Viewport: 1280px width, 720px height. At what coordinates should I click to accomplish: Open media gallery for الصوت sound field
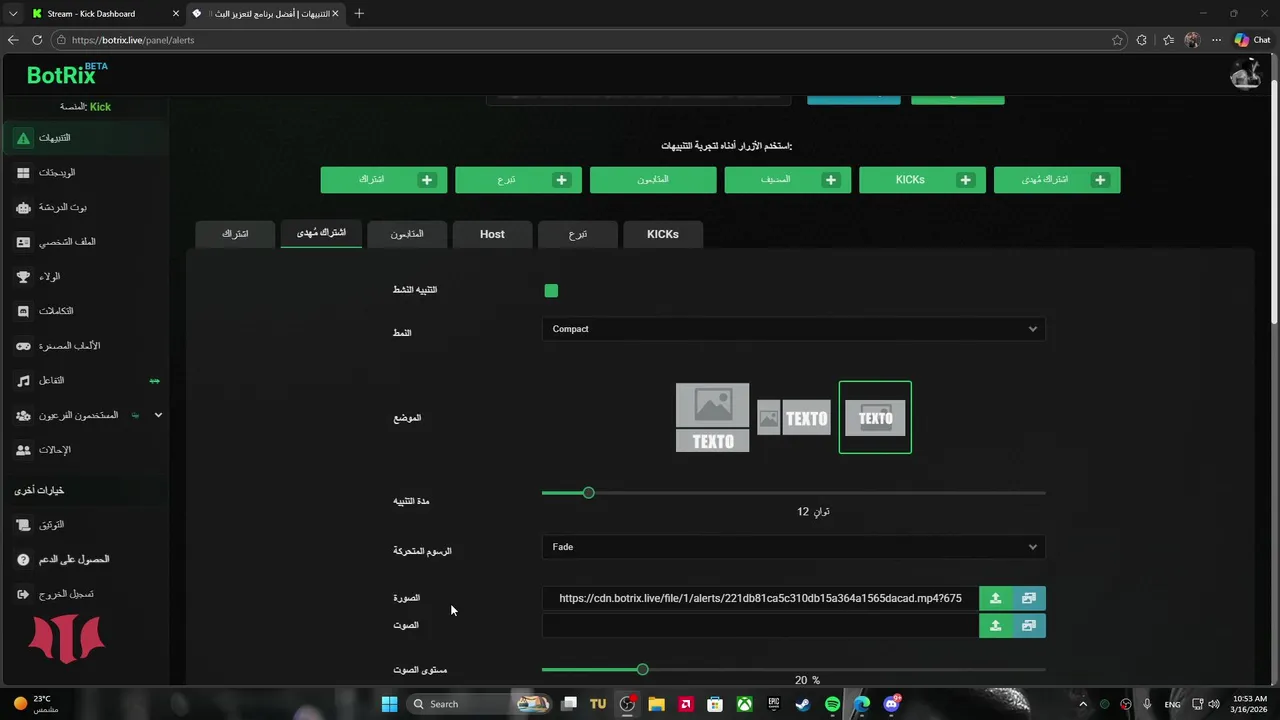click(x=1029, y=626)
